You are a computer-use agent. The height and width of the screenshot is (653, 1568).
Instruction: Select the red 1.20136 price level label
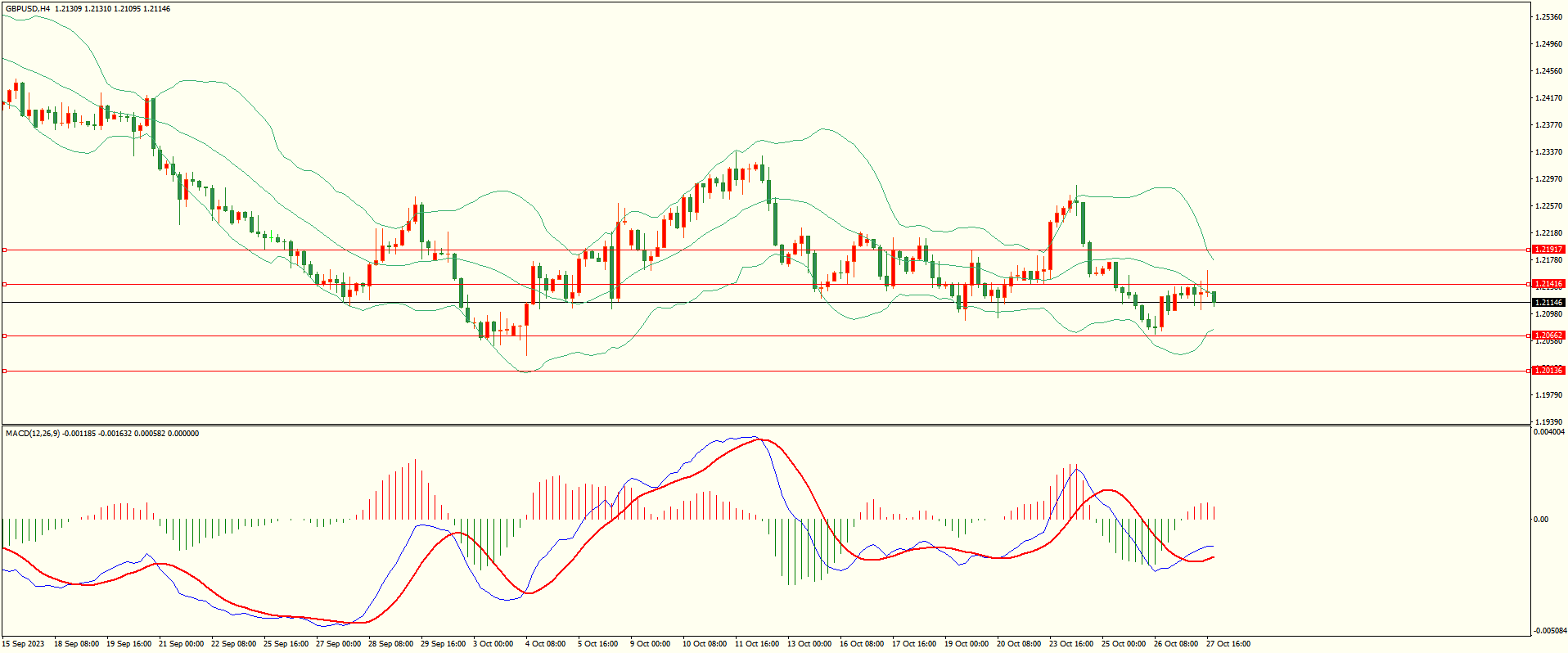(x=1548, y=371)
